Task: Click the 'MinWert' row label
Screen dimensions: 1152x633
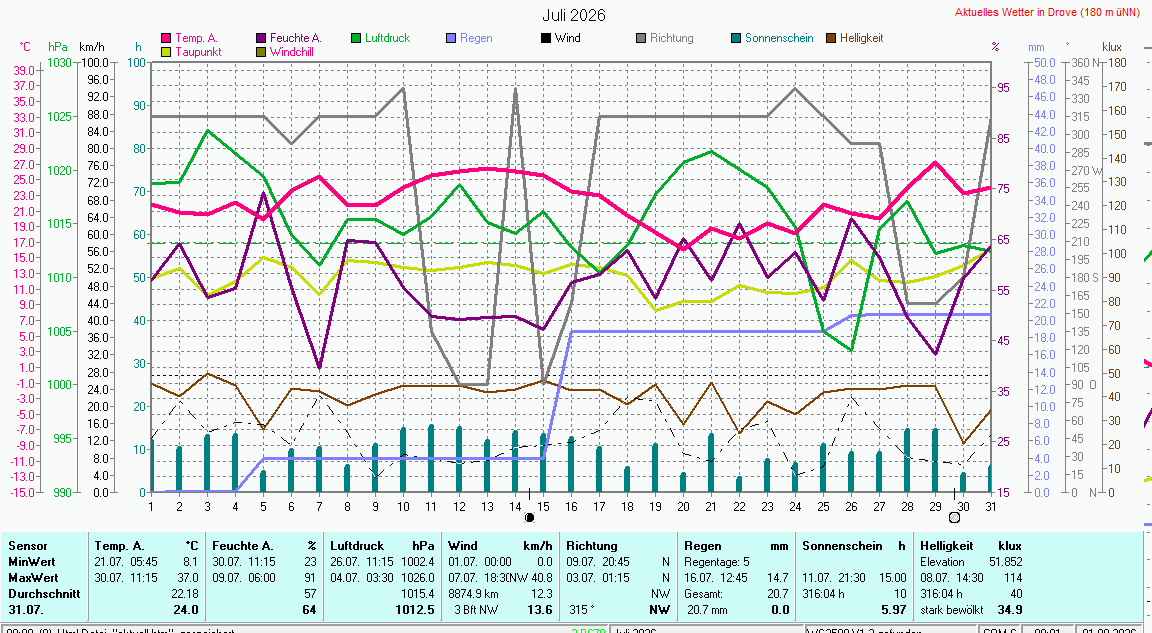Action: (31, 562)
